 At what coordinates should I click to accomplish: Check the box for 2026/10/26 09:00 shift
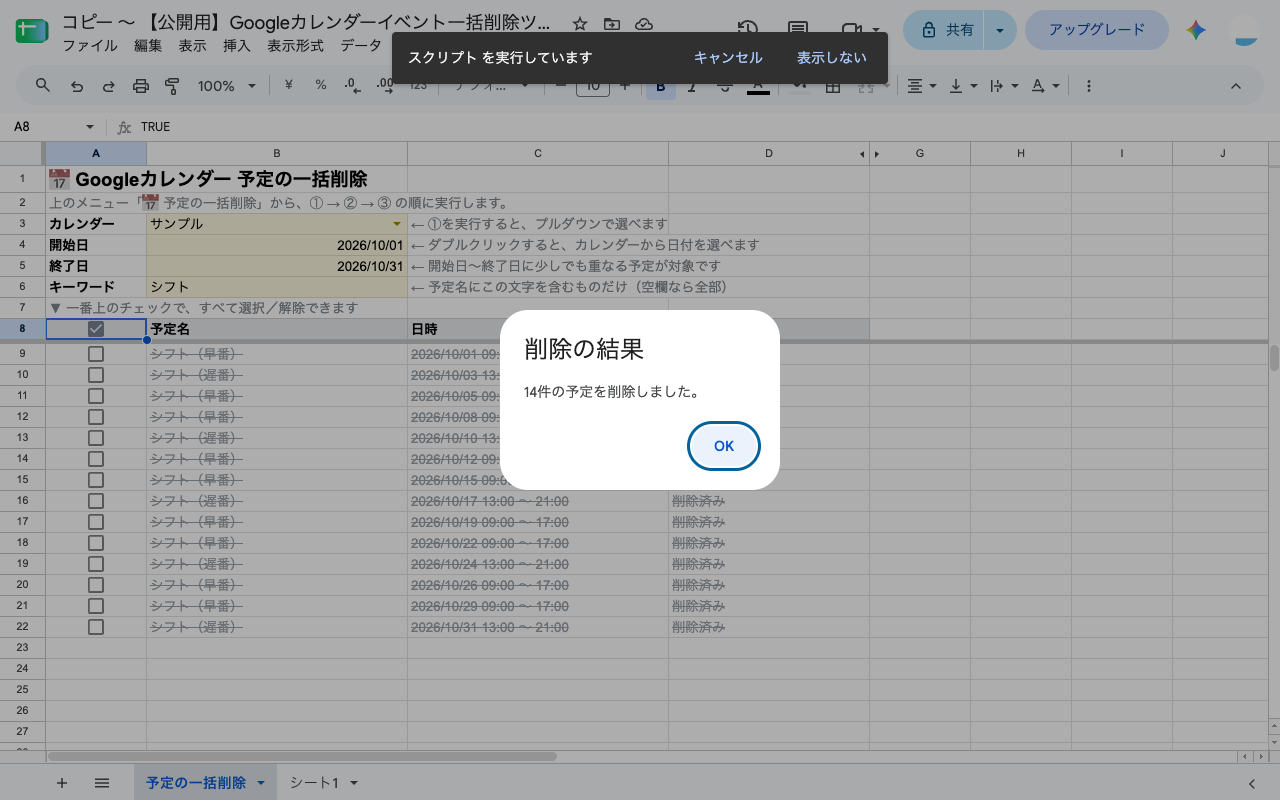click(x=96, y=585)
